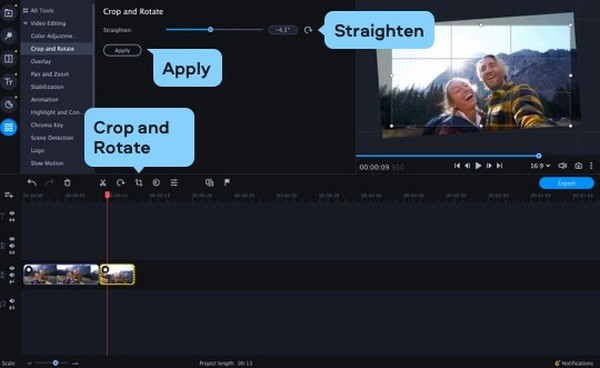600x368 pixels.
Task: Open the preview volume speaker icon
Action: [x=562, y=166]
